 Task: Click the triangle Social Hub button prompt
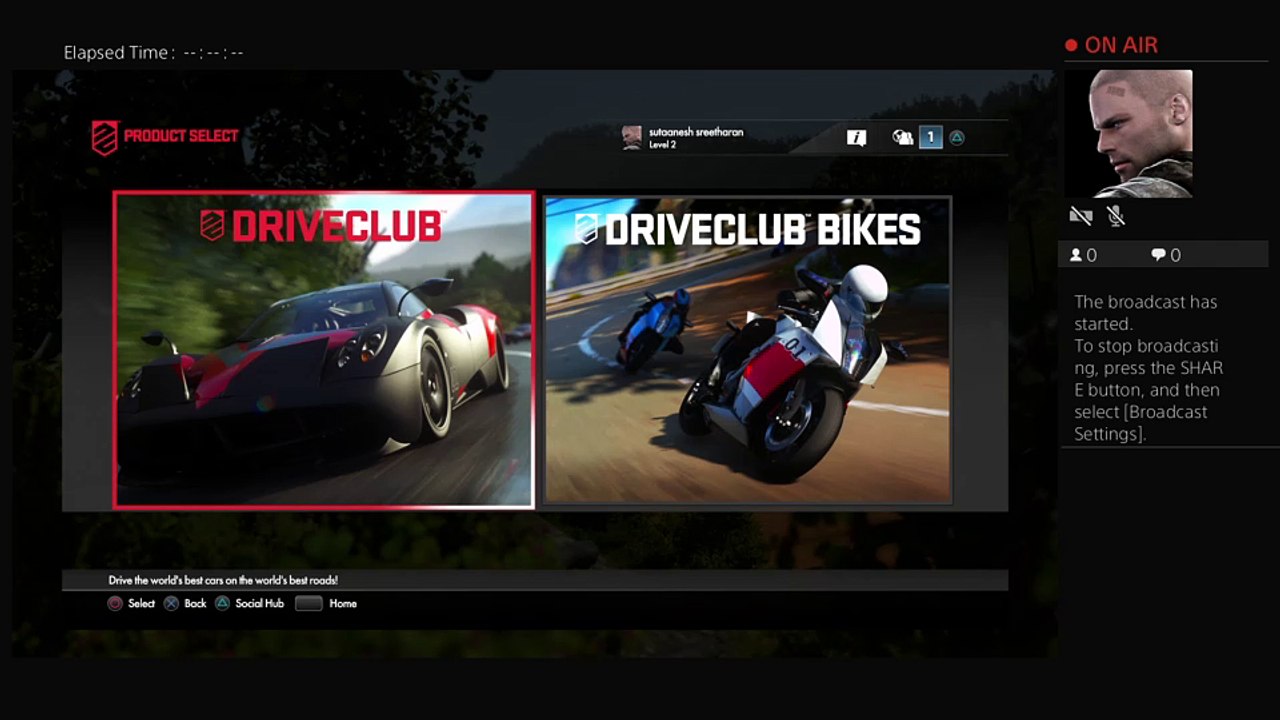(223, 604)
